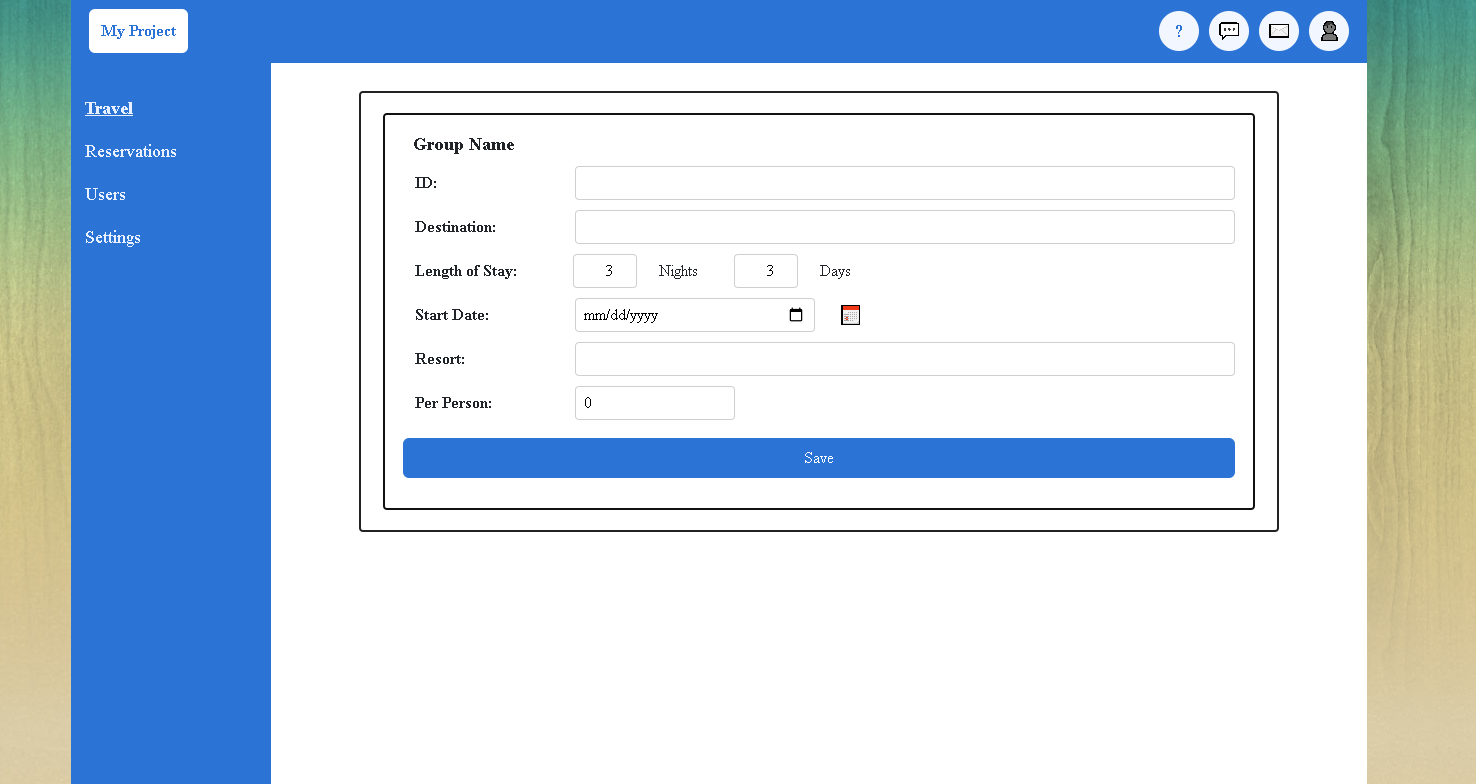Click the Group Name heading

click(464, 144)
